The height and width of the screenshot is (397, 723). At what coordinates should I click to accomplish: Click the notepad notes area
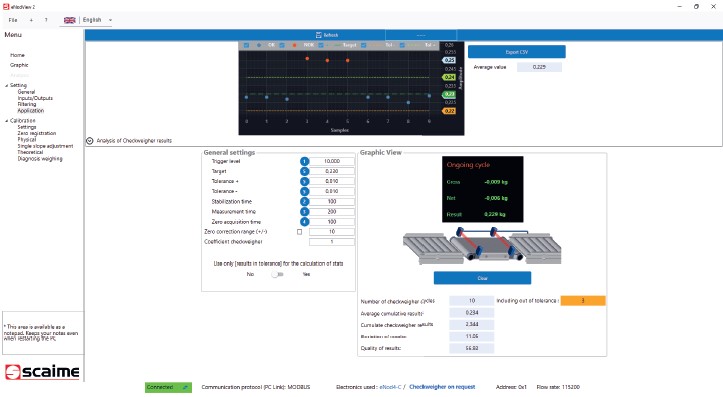pos(43,333)
